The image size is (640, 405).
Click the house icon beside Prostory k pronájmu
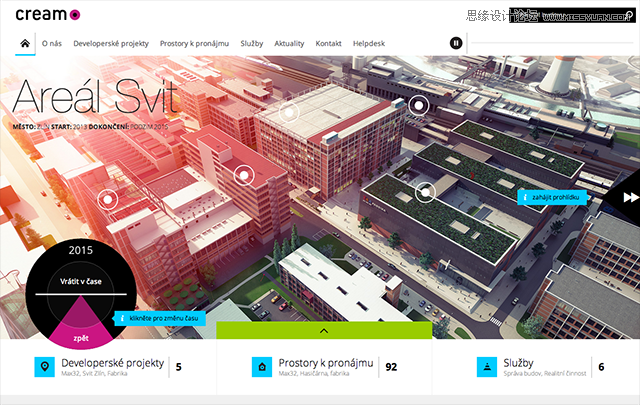(262, 367)
